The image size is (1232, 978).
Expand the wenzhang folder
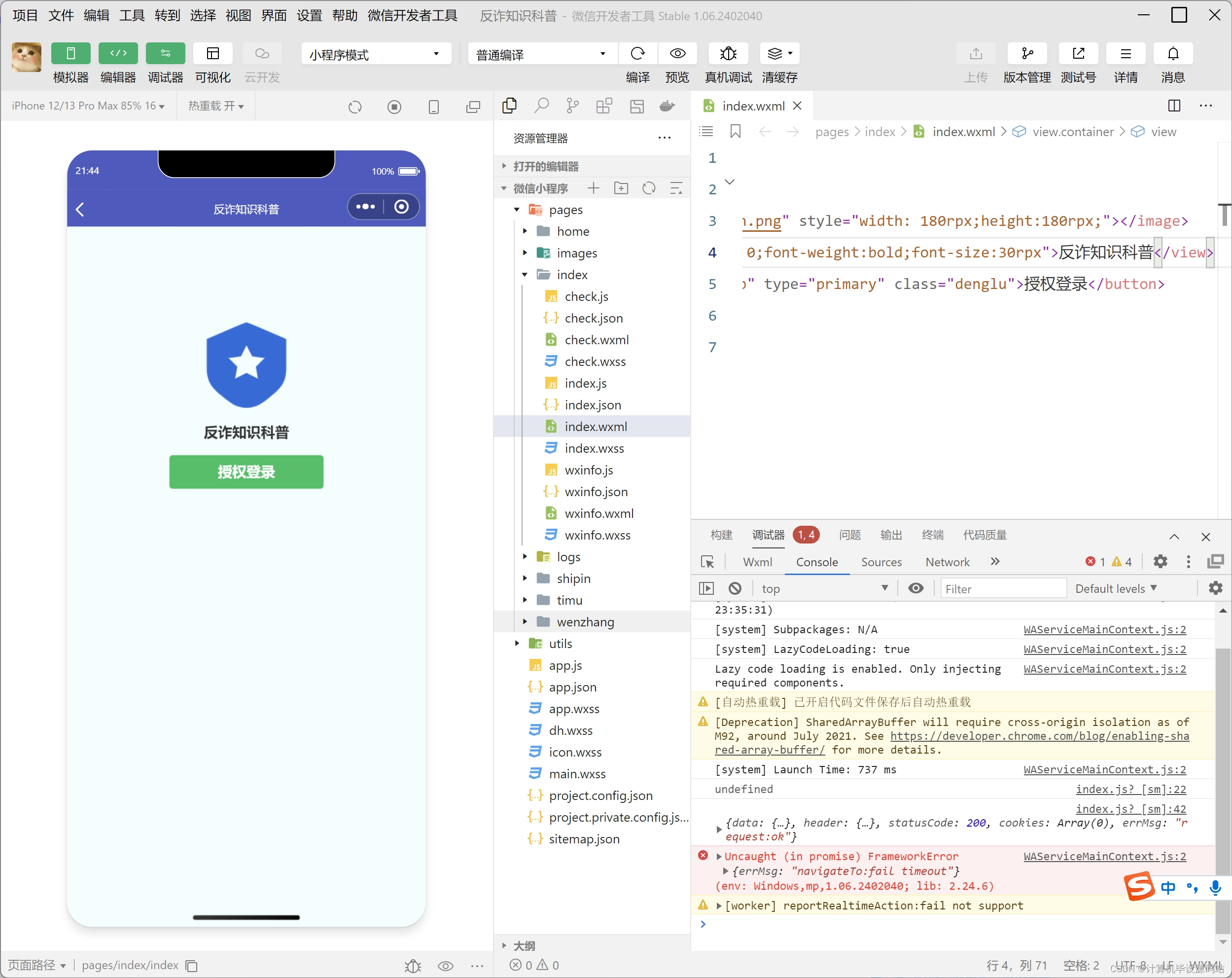pyautogui.click(x=585, y=622)
